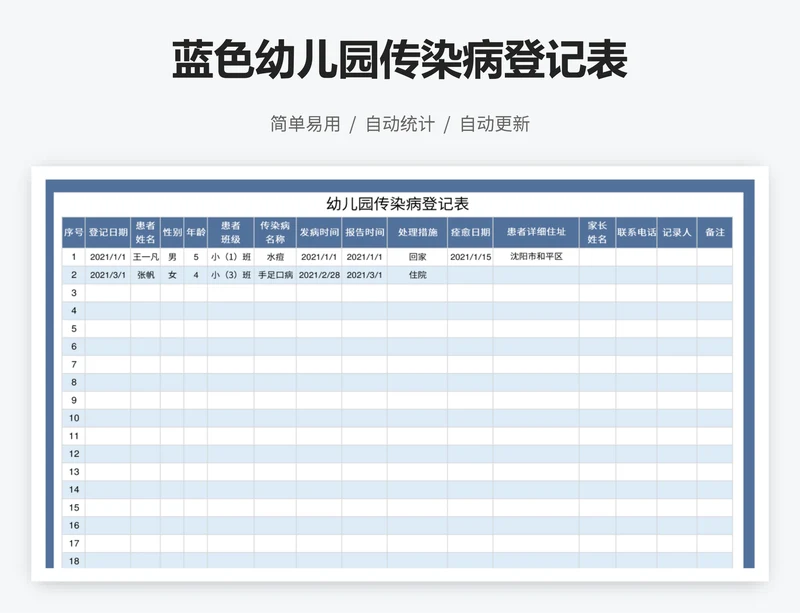Click the 幼儿园传染病登记表 table title cell
This screenshot has width=800, height=613.
(397, 203)
